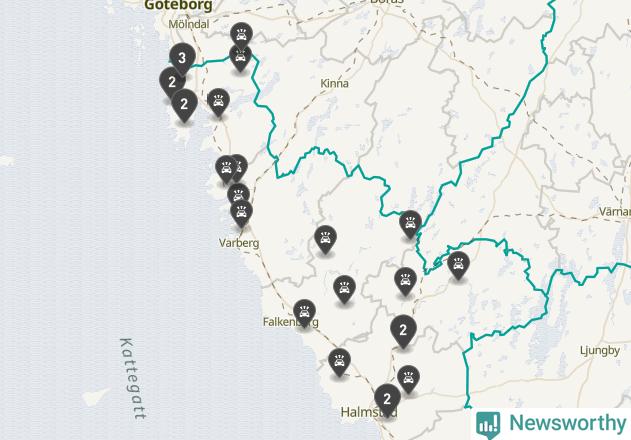Click the Ljungby town label
Image resolution: width=631 pixels, height=440 pixels.
tap(600, 351)
